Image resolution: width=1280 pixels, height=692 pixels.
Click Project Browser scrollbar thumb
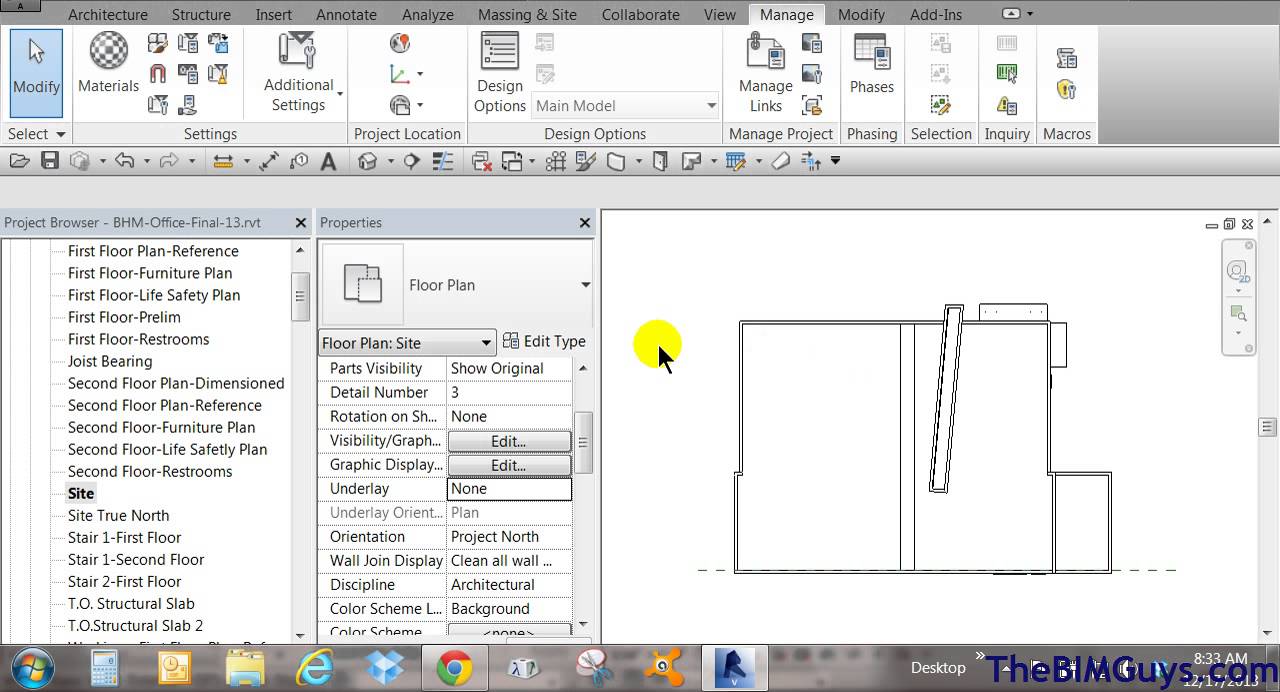(300, 296)
